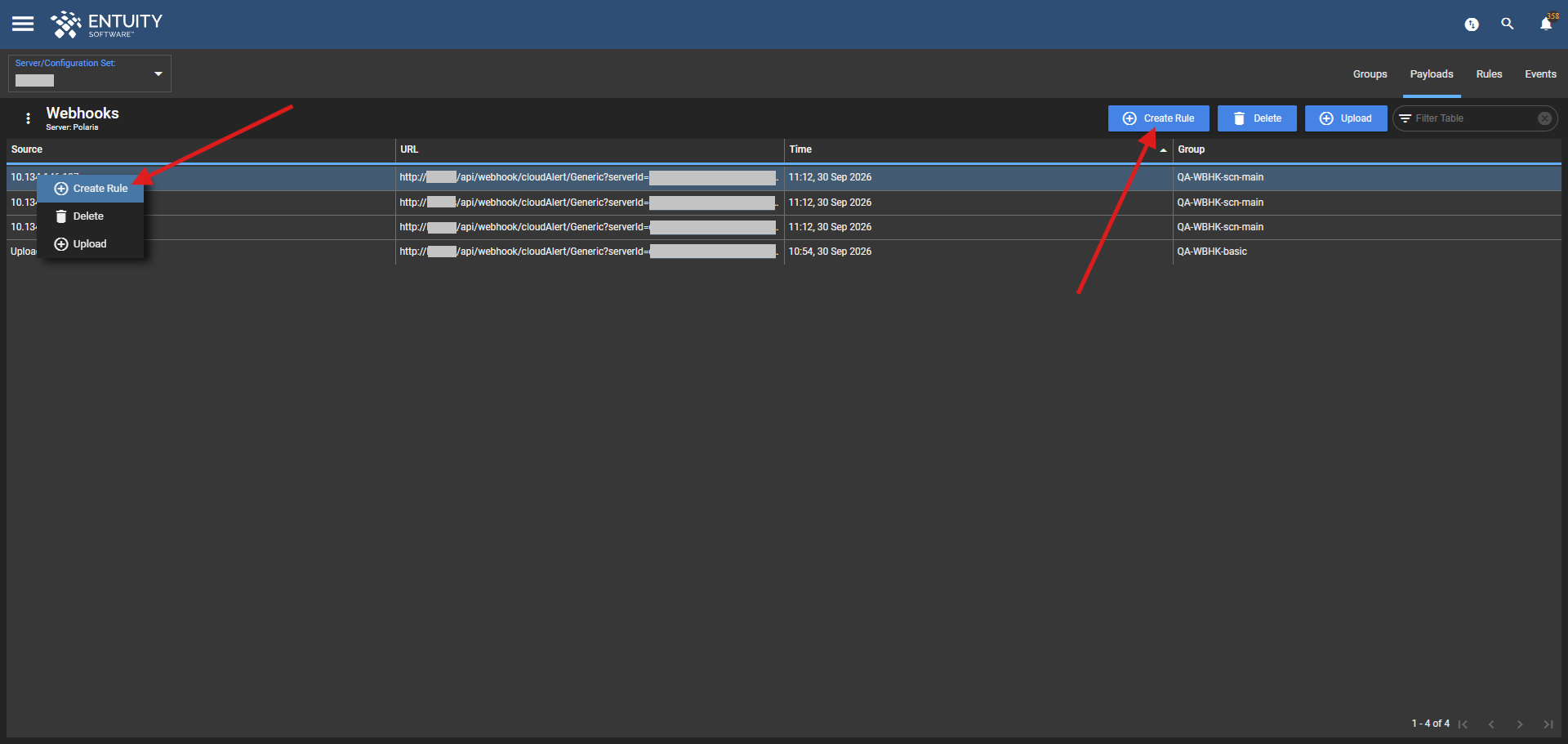Click the round status icon beside search

(1472, 25)
